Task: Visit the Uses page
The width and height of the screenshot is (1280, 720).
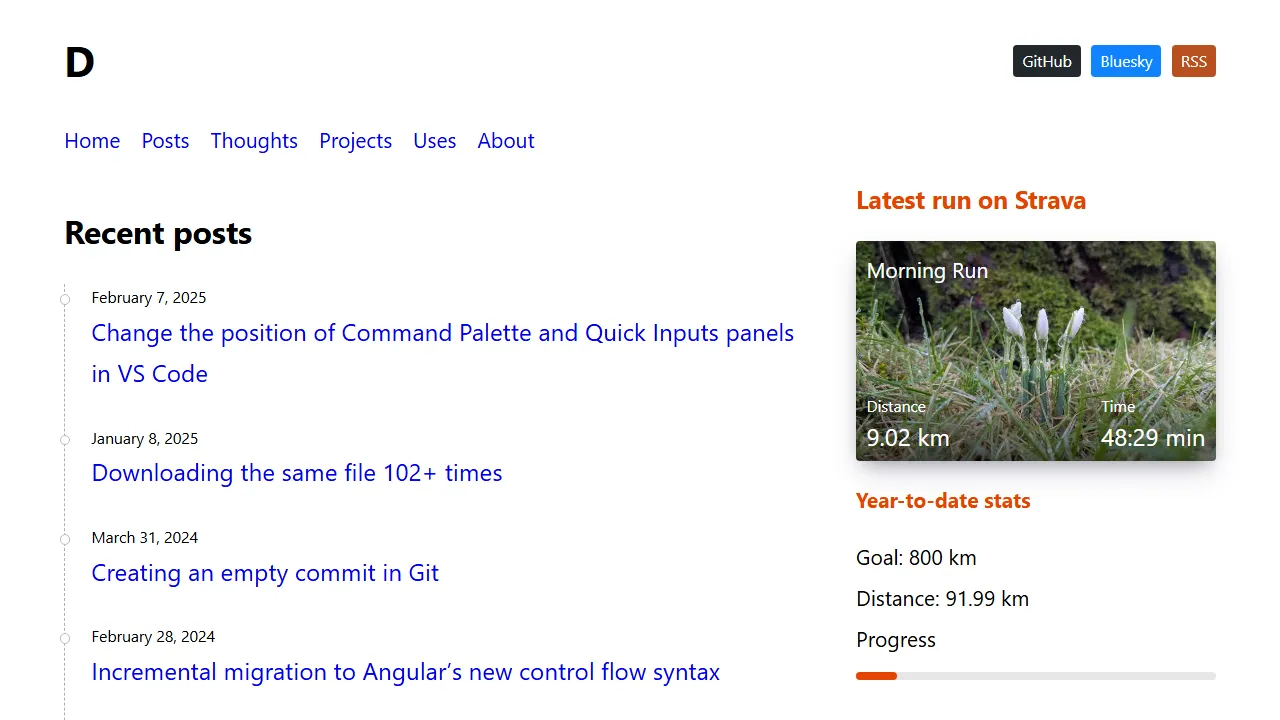Action: (434, 141)
